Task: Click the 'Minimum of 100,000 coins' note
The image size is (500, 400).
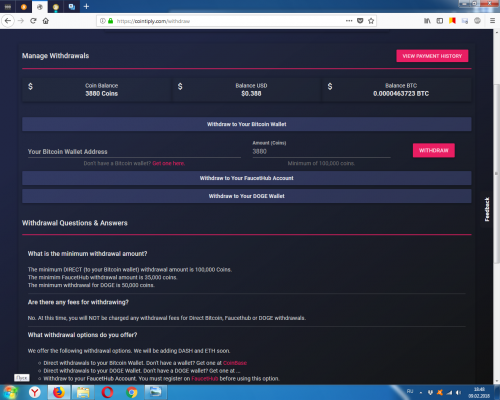Action: tap(321, 163)
